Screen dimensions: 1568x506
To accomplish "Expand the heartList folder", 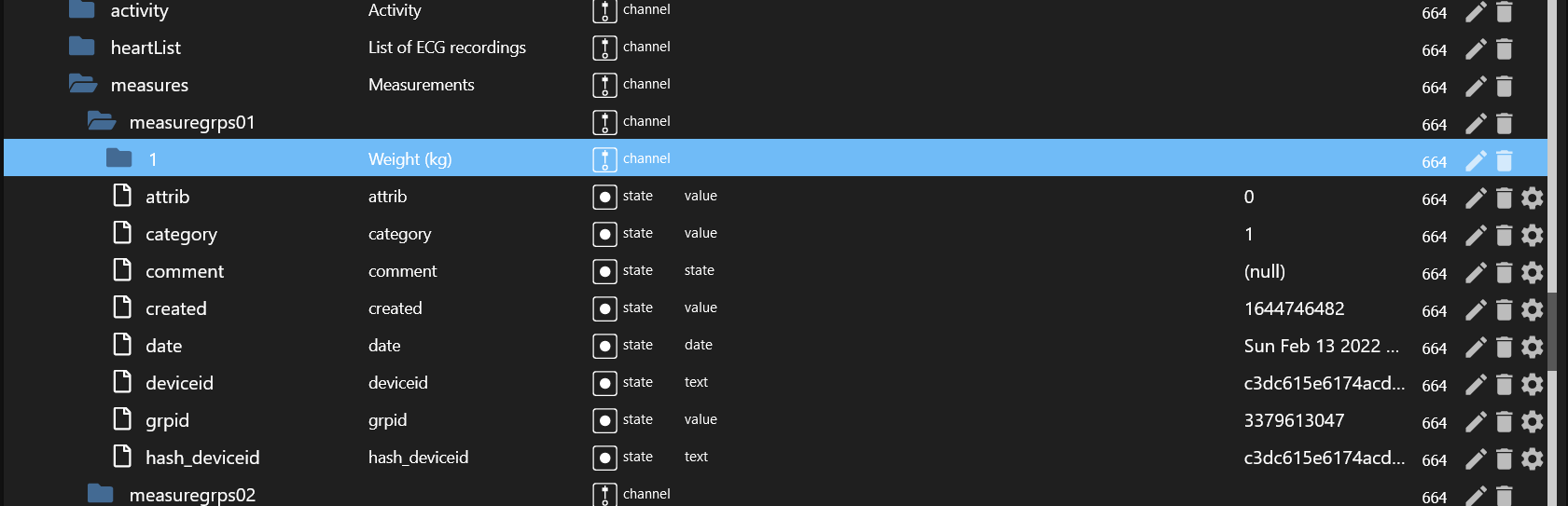I will coord(82,47).
